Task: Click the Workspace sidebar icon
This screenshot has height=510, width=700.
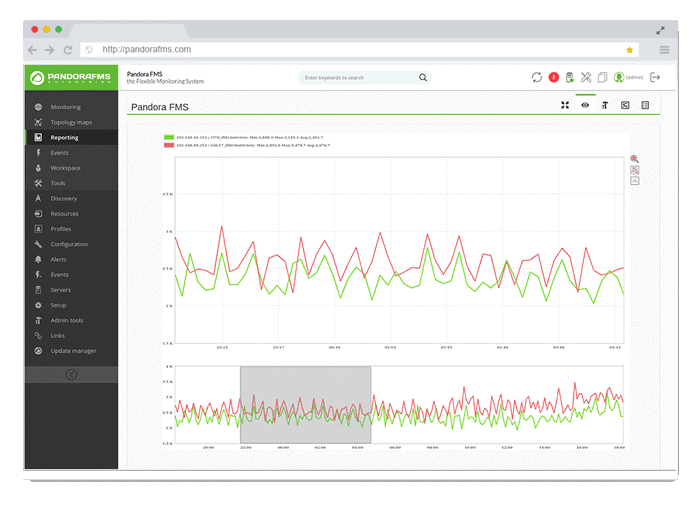Action: tap(38, 168)
